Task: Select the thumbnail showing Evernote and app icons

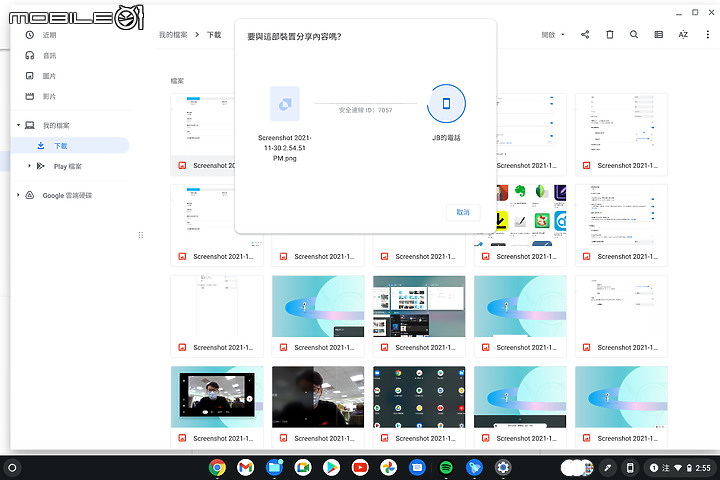Action: 520,215
